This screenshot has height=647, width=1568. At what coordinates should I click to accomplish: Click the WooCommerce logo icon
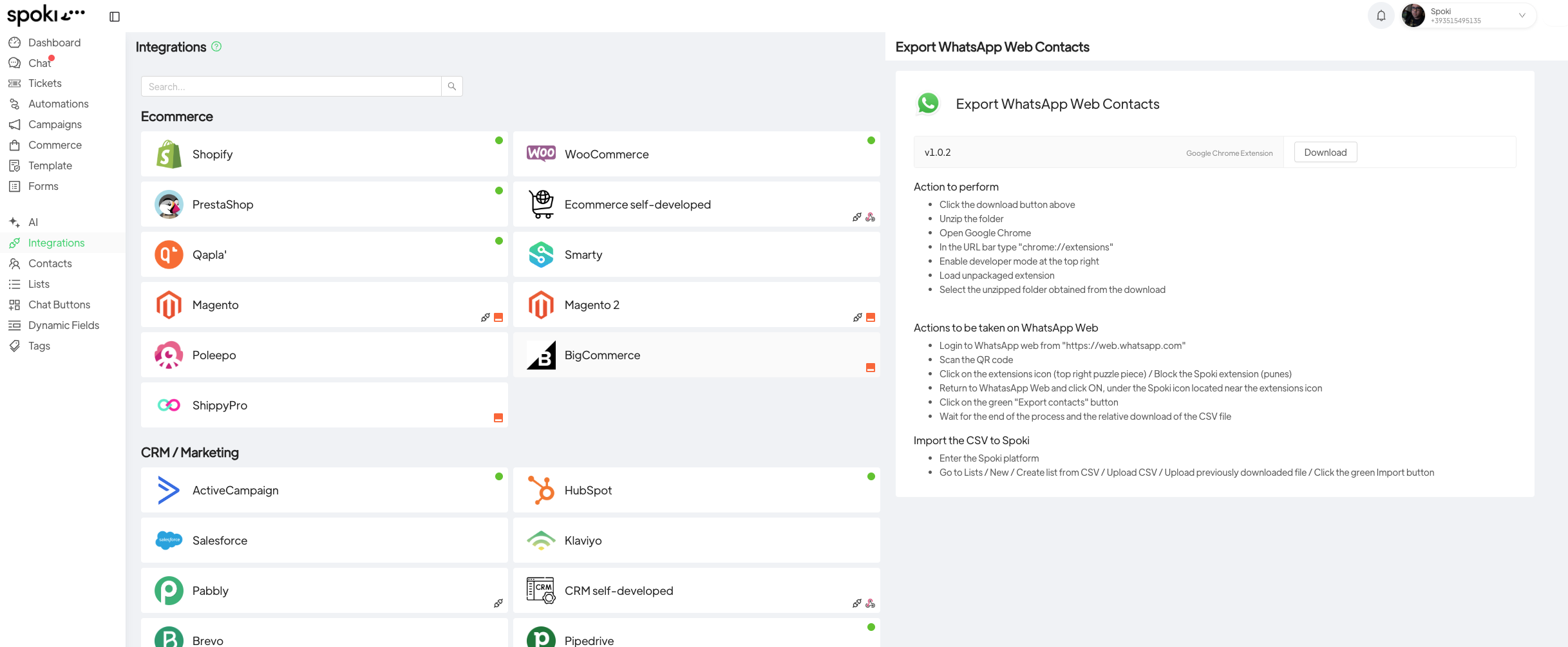tap(541, 153)
